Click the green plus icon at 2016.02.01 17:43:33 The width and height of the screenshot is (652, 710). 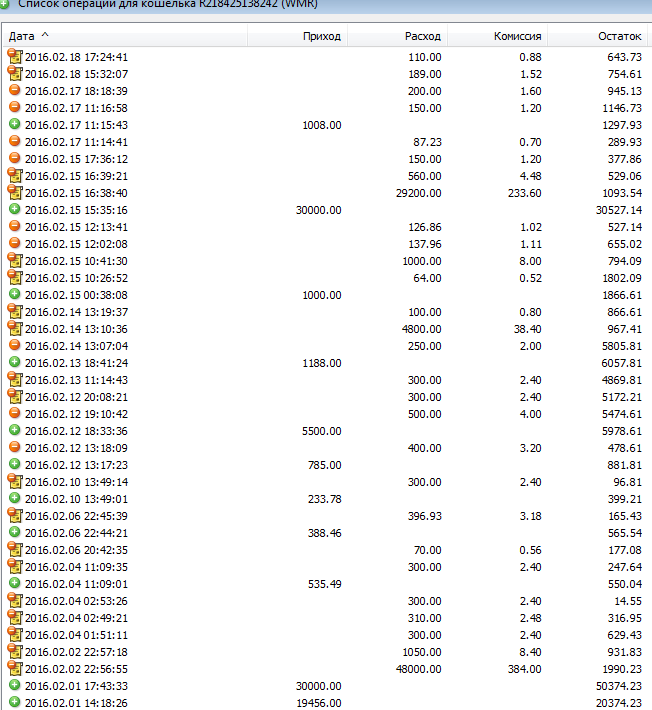14,685
